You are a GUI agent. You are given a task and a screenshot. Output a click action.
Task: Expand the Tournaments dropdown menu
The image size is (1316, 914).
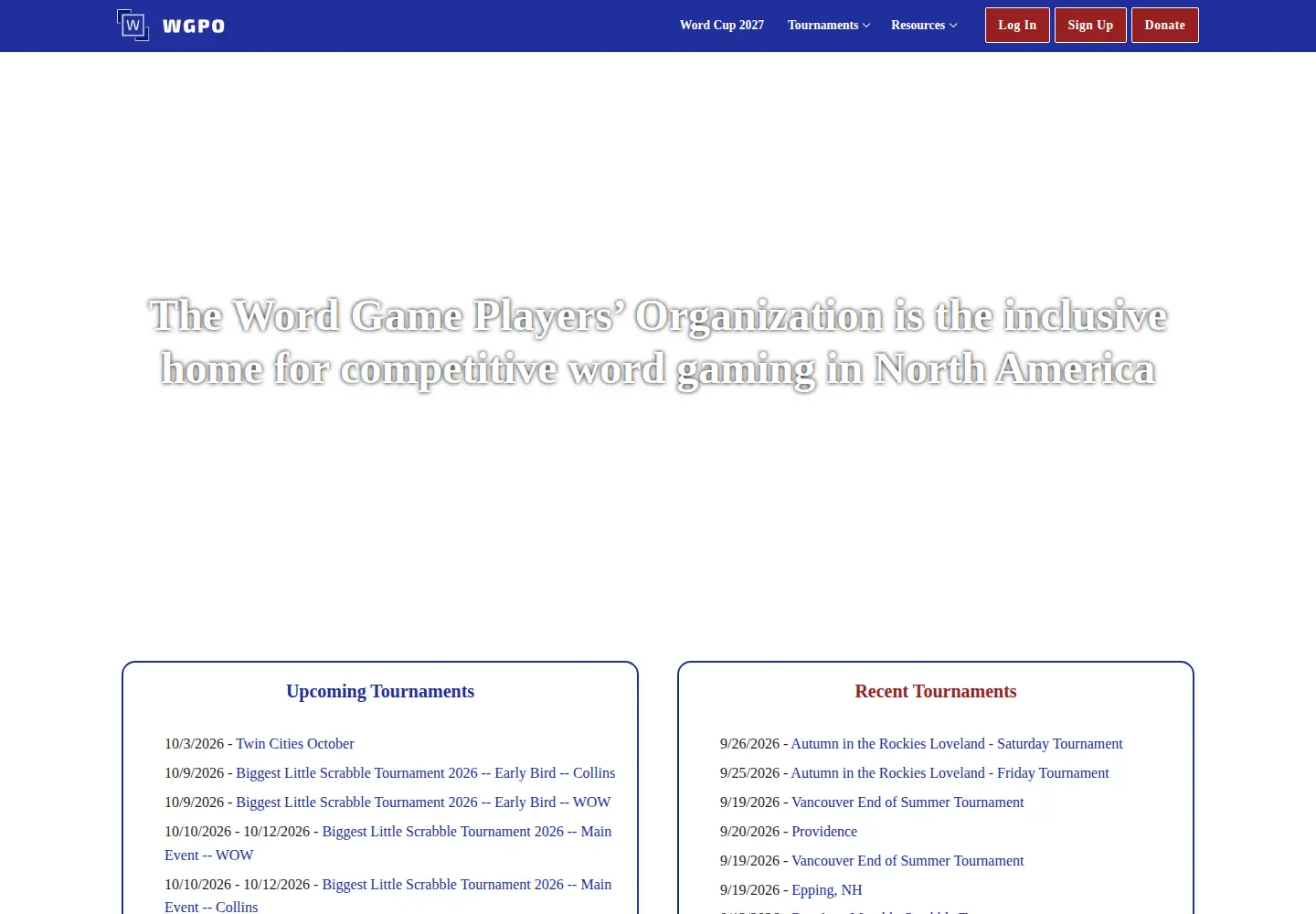click(829, 26)
